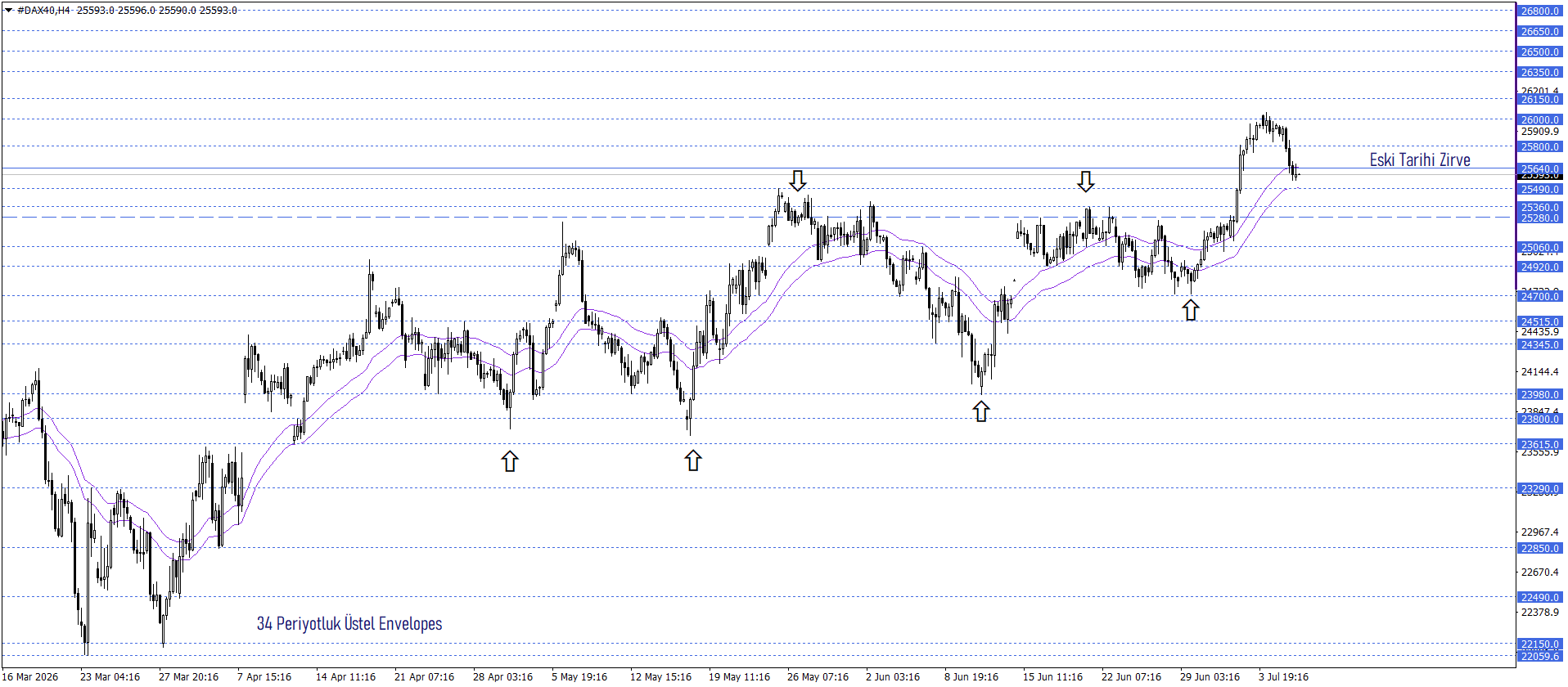Click the 22150.0 price level label
Viewport: 1568px width, 687px height.
1539,644
